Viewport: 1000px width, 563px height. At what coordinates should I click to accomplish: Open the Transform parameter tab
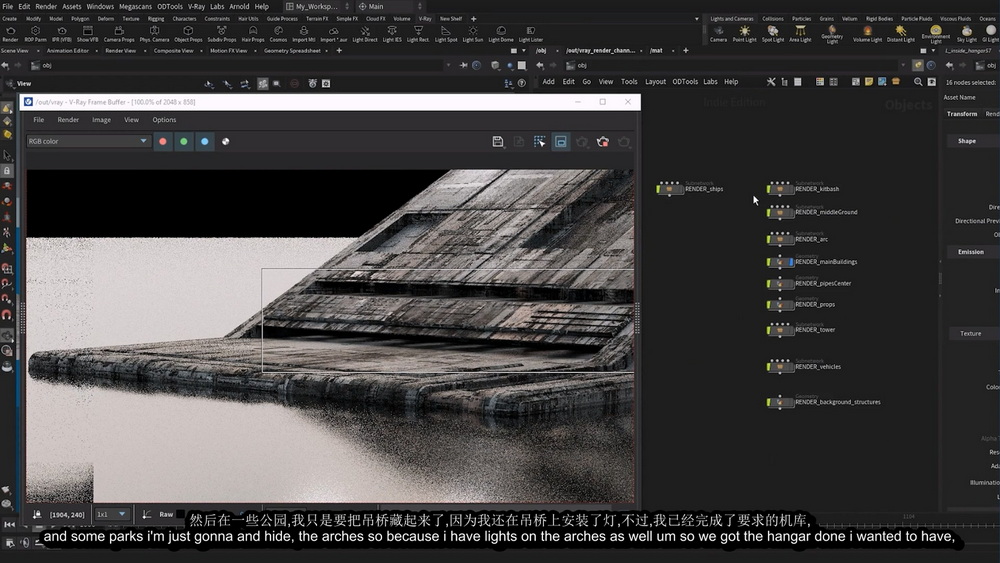[x=961, y=113]
